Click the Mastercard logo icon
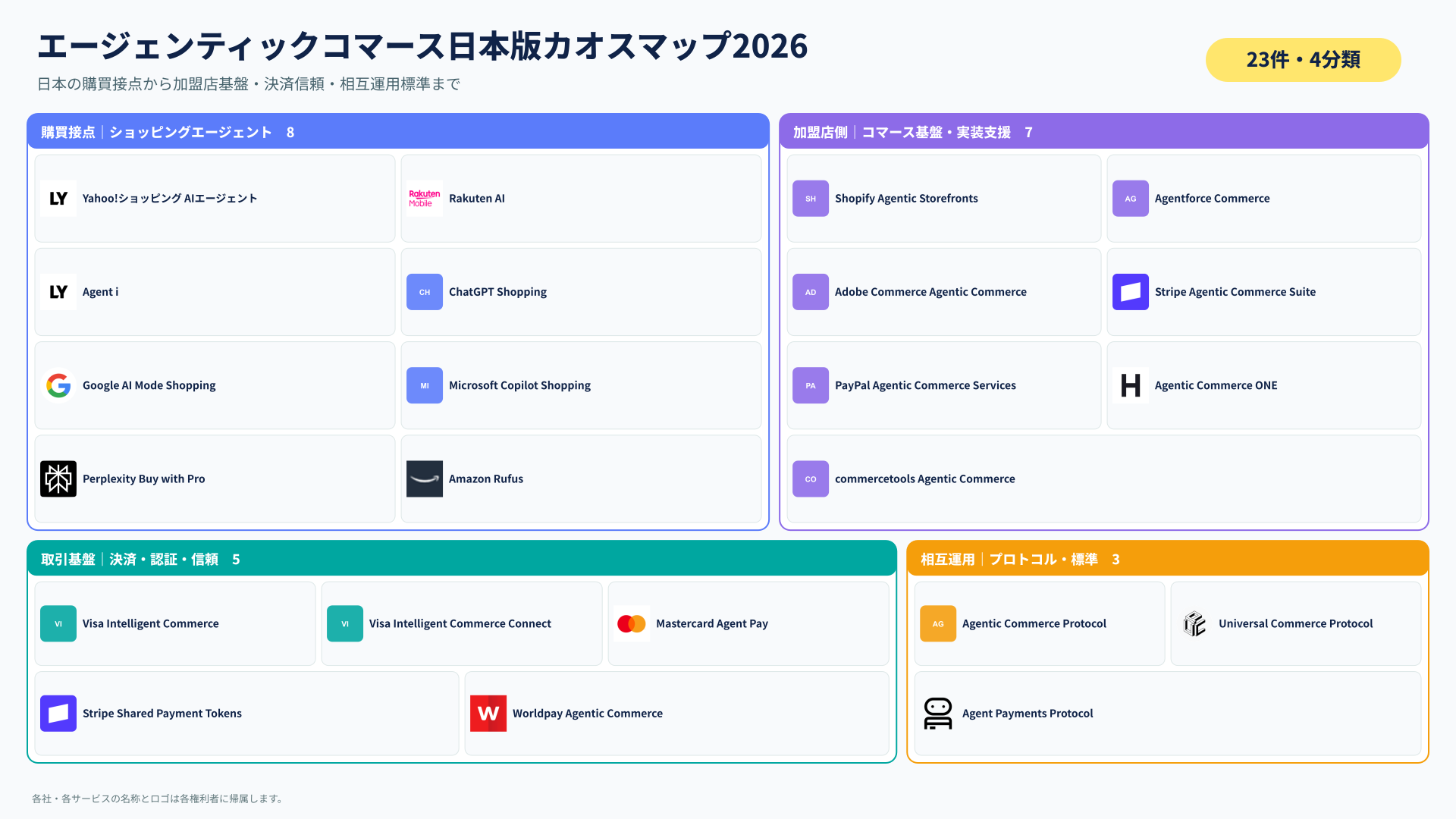The width and height of the screenshot is (1456, 819). coord(632,623)
